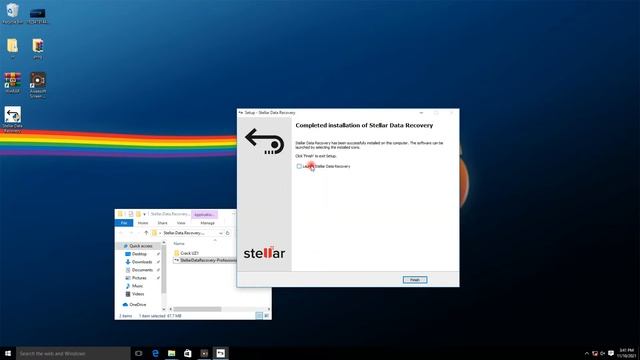Select Videos in the navigation pane
The image size is (640, 360).
point(138,294)
